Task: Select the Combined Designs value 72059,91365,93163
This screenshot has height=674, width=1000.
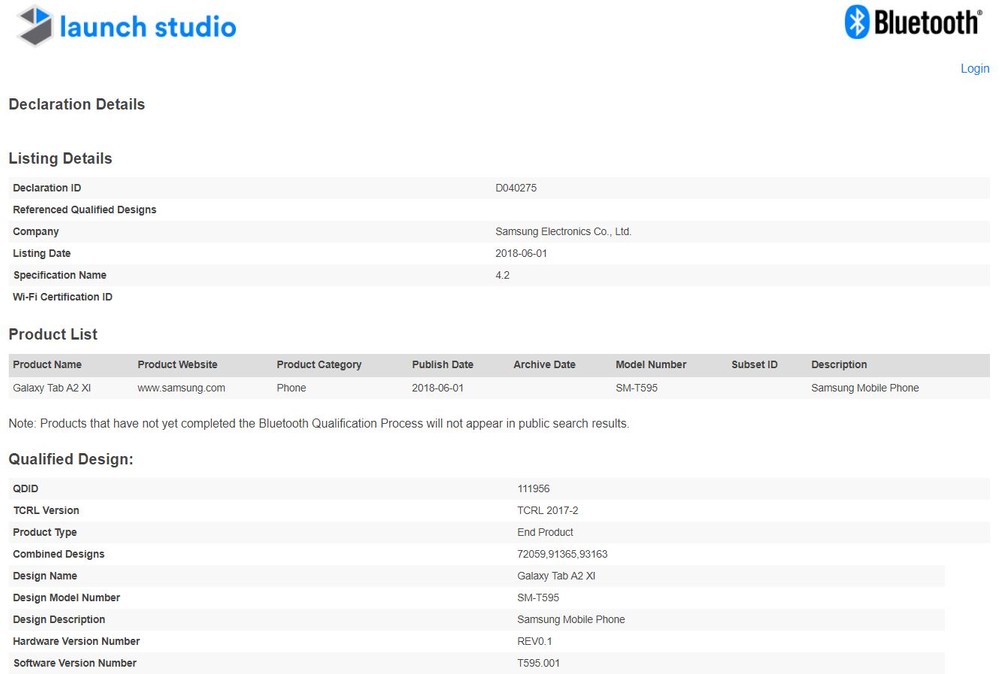Action: (x=562, y=554)
